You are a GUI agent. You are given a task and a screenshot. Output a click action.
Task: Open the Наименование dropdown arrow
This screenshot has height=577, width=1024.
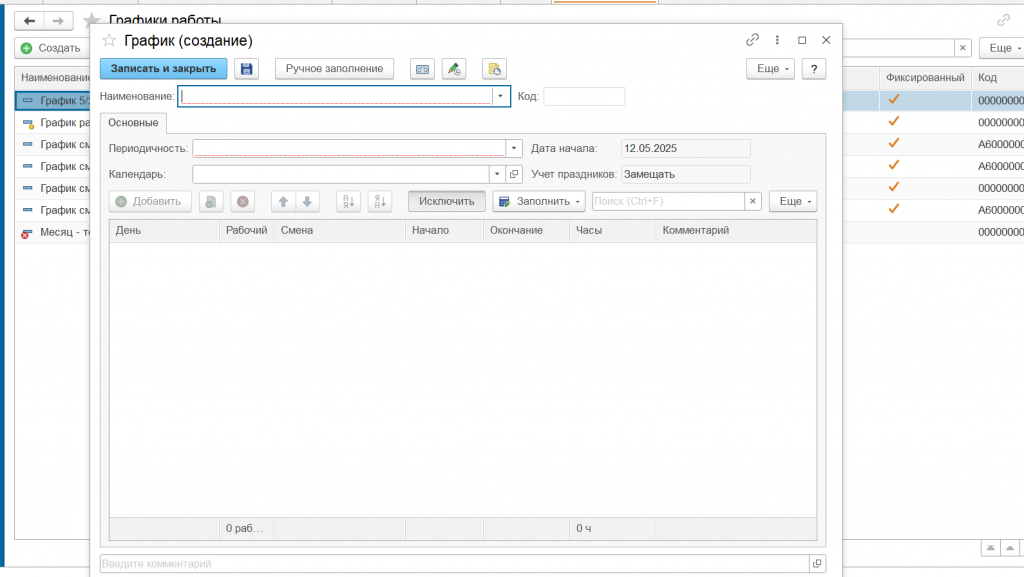(501, 96)
